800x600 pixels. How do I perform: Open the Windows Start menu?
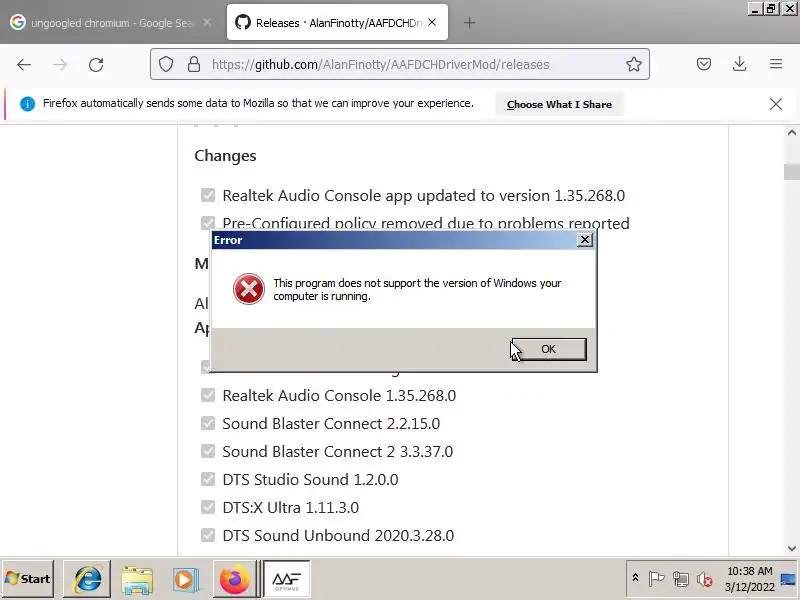pos(28,579)
